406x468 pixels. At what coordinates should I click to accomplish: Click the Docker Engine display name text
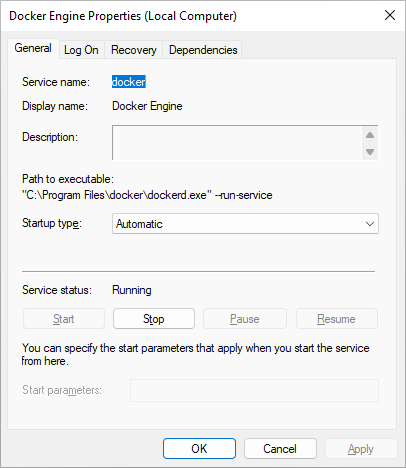pos(147,106)
